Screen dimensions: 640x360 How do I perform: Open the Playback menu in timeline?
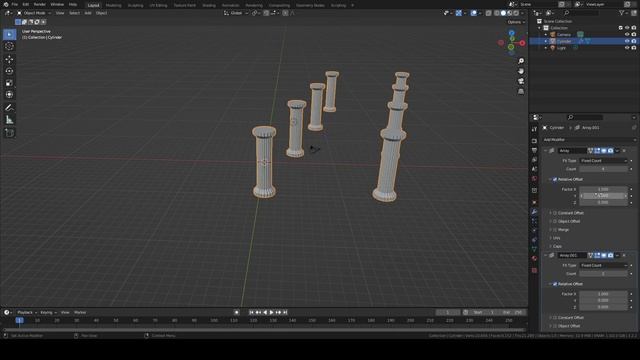27,313
